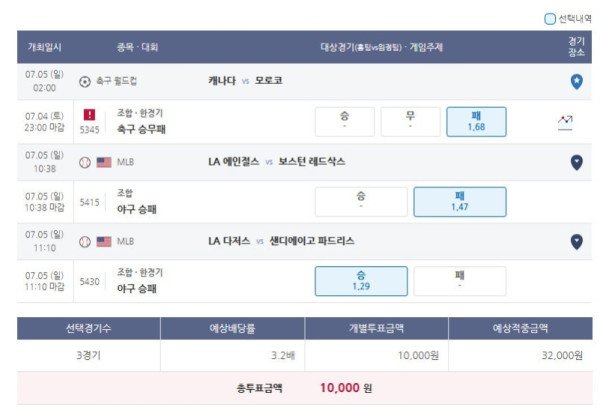The image size is (600, 413).
Task: Open venue pin for LA Angels vs Boston
Action: coord(576,162)
